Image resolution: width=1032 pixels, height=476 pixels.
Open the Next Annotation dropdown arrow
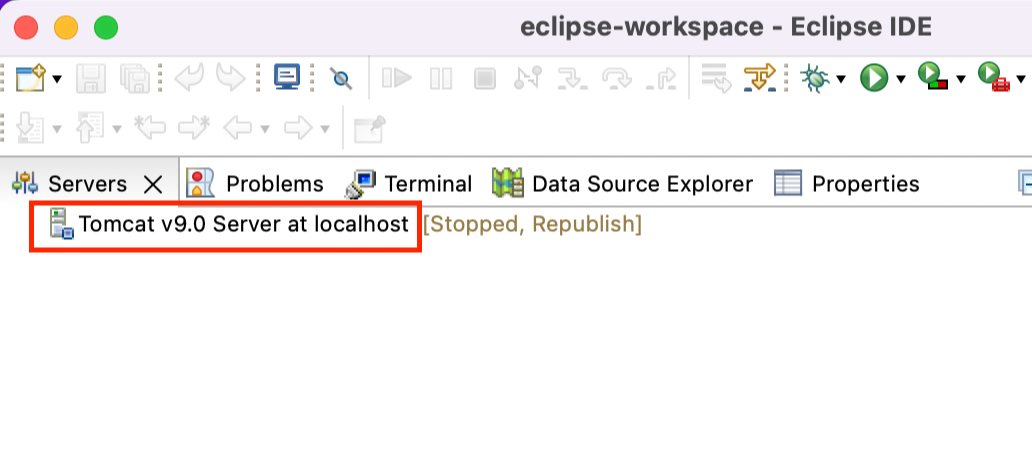coord(57,128)
